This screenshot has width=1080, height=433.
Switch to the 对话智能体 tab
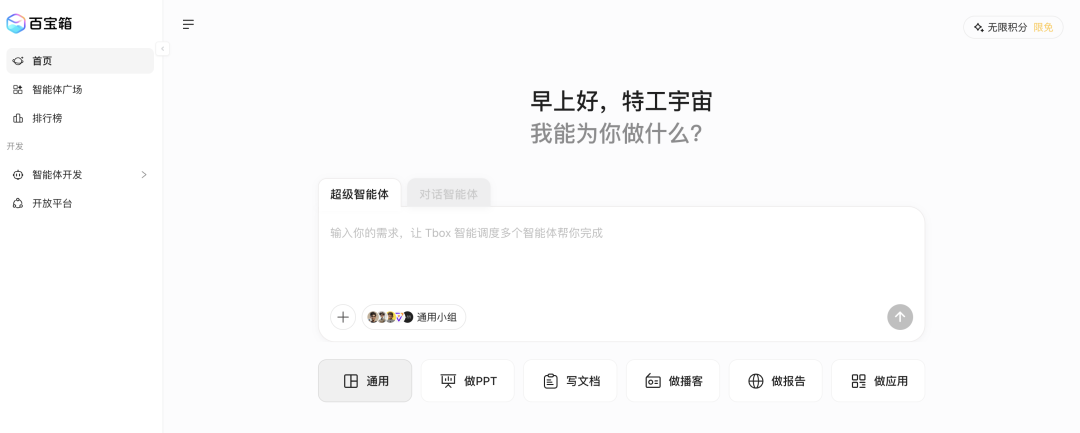point(448,193)
